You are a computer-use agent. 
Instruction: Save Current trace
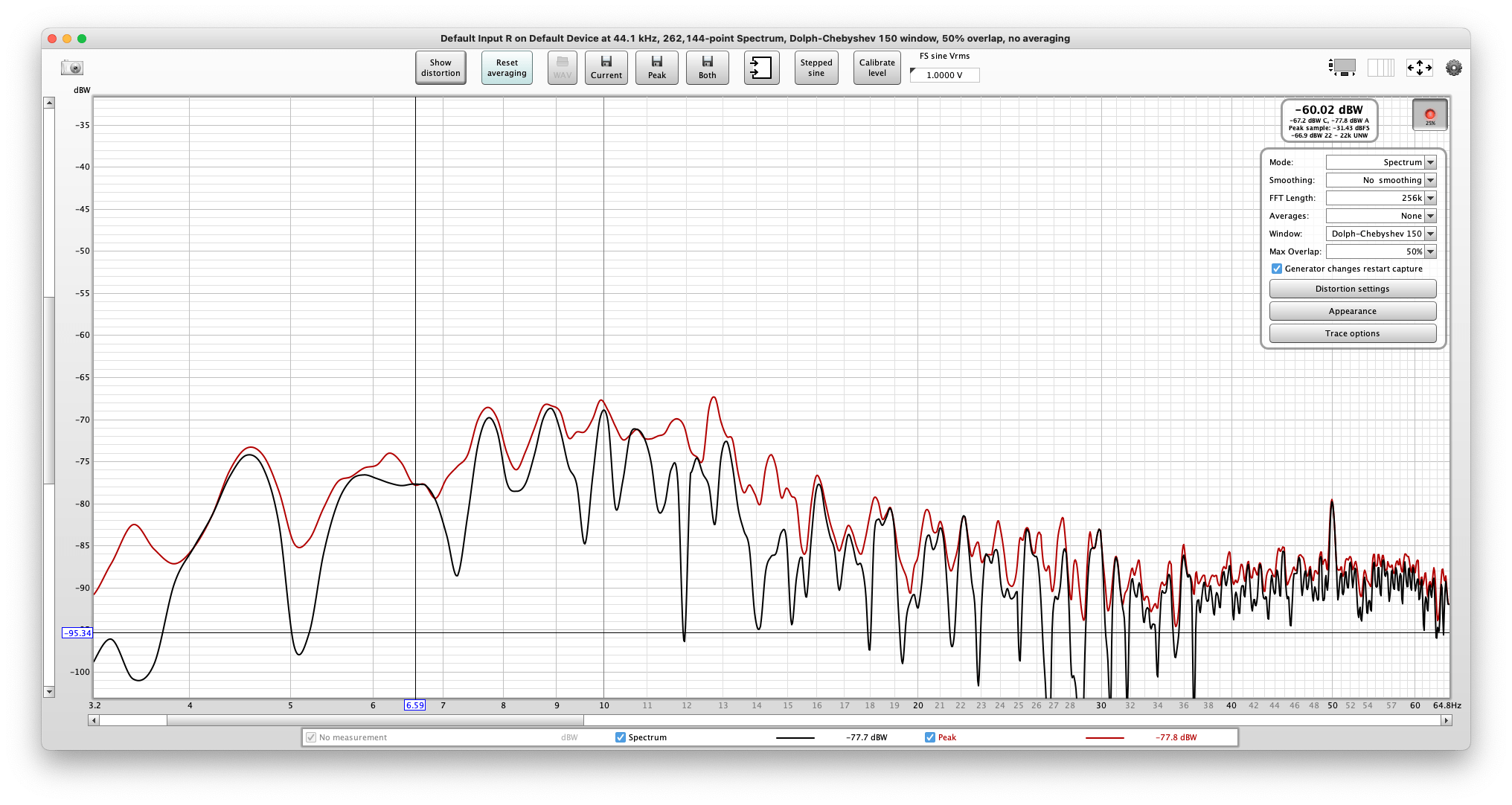pos(606,68)
